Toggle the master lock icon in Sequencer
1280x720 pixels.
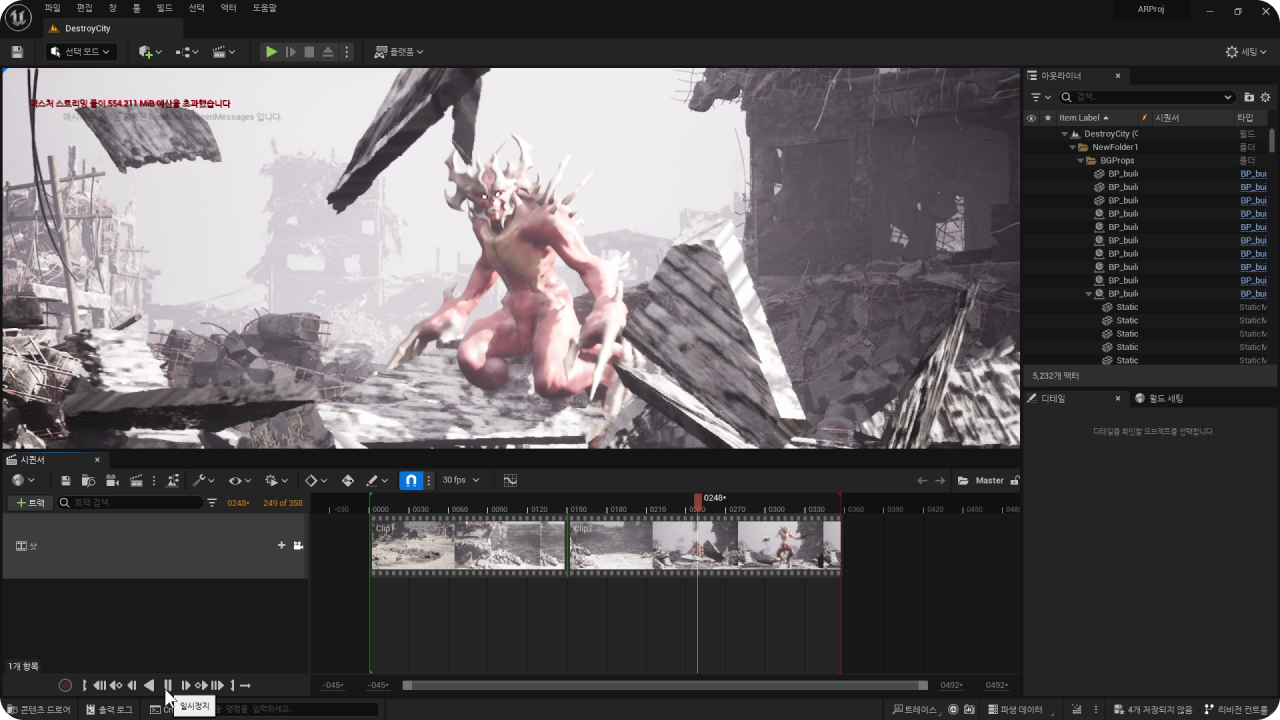[x=1015, y=481]
